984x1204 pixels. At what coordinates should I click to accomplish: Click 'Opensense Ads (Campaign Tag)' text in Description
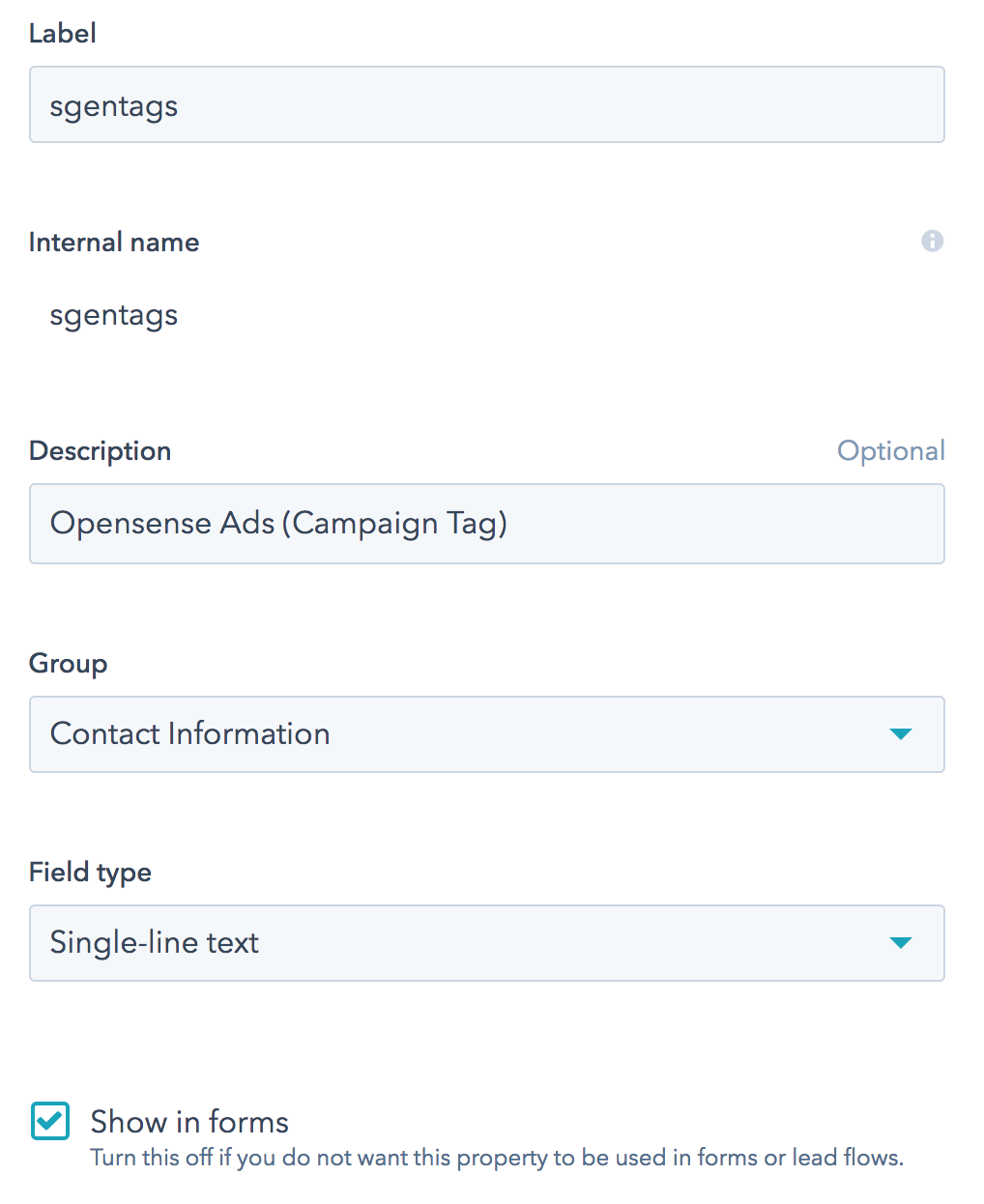click(x=279, y=524)
